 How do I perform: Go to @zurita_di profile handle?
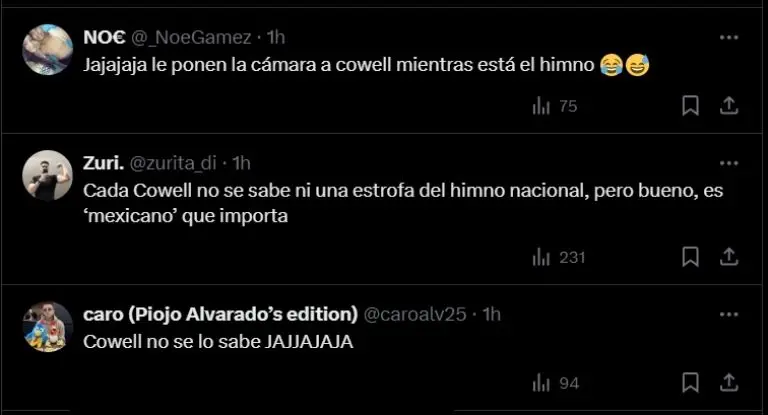pyautogui.click(x=173, y=163)
